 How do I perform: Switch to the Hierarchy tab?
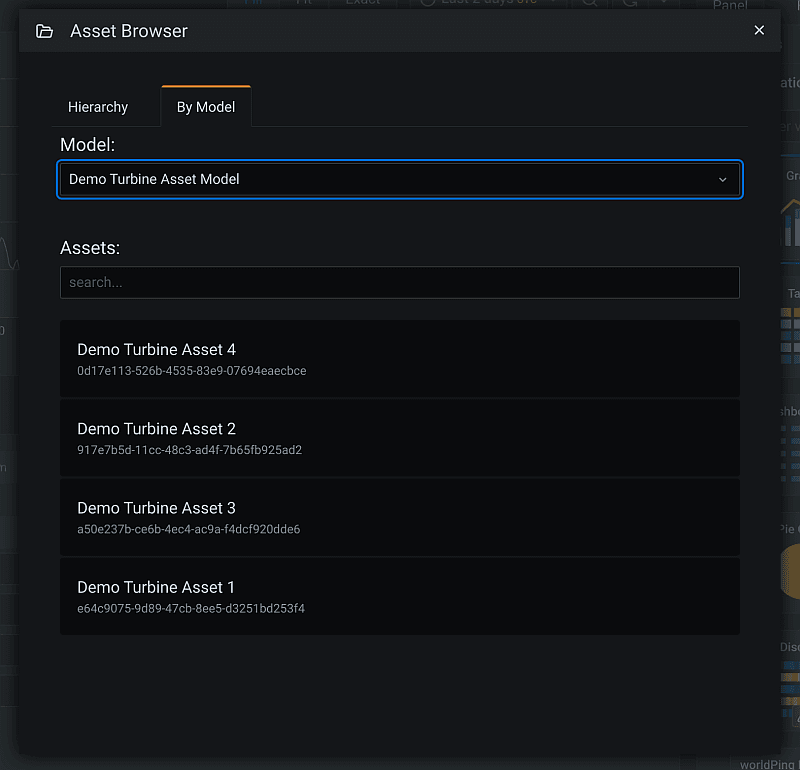click(98, 107)
